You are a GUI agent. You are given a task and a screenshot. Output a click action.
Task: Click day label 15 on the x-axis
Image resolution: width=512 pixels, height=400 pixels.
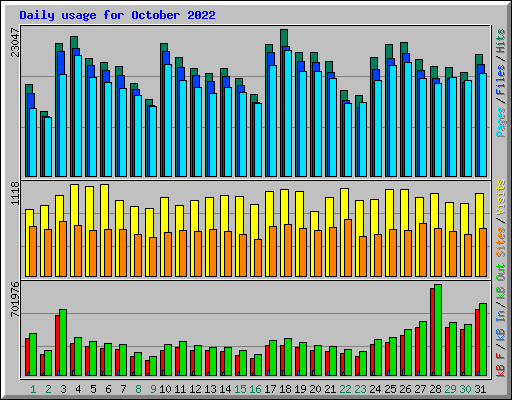click(240, 389)
